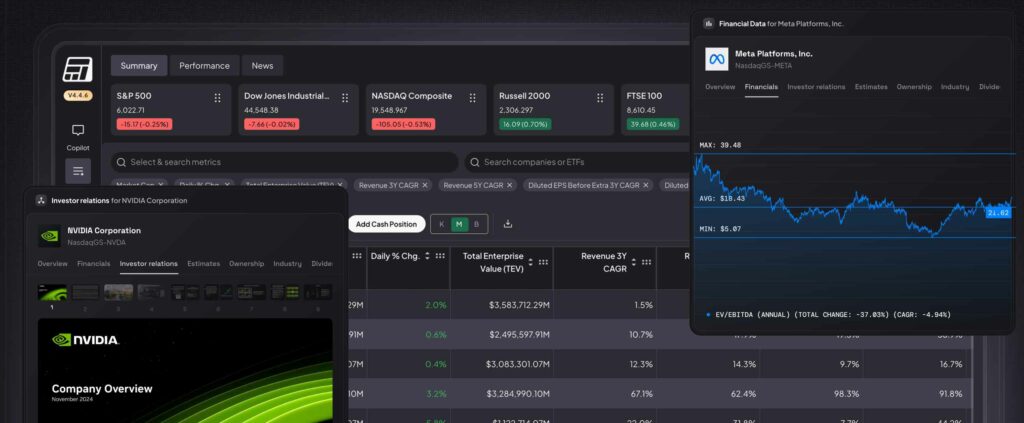Switch number units to K (thousands)
The height and width of the screenshot is (423, 1024).
[x=442, y=224]
